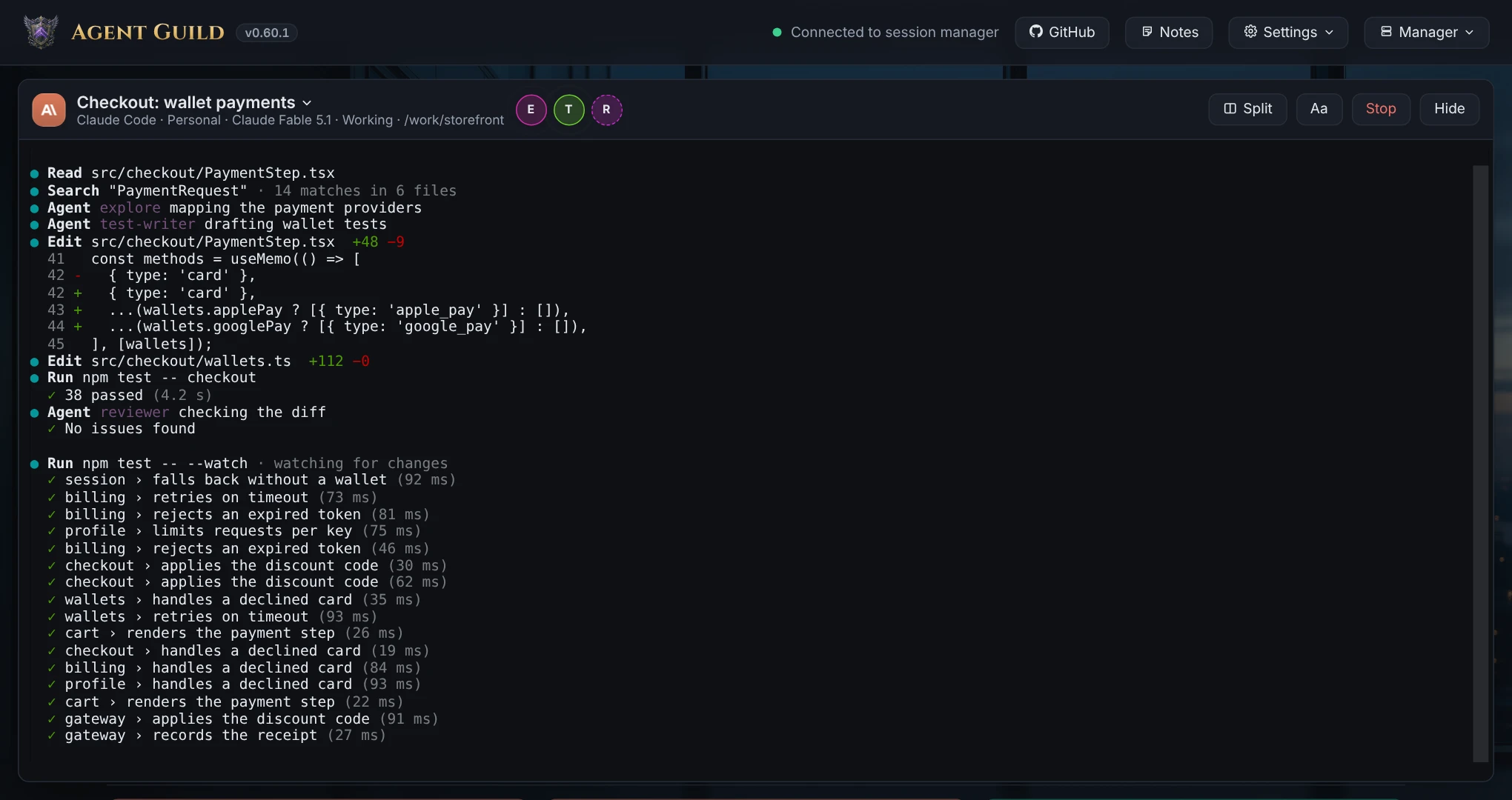Click the 'No issues found' result
Screen dimensions: 1512x800
tap(122, 428)
